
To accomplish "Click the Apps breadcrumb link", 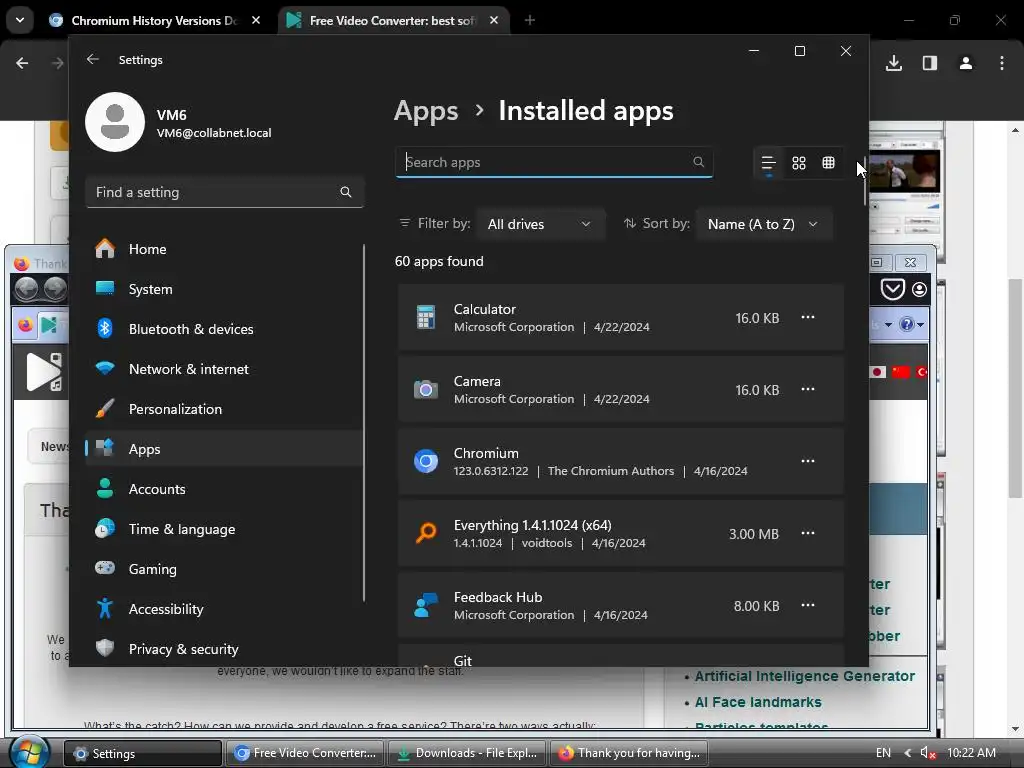I will 426,110.
